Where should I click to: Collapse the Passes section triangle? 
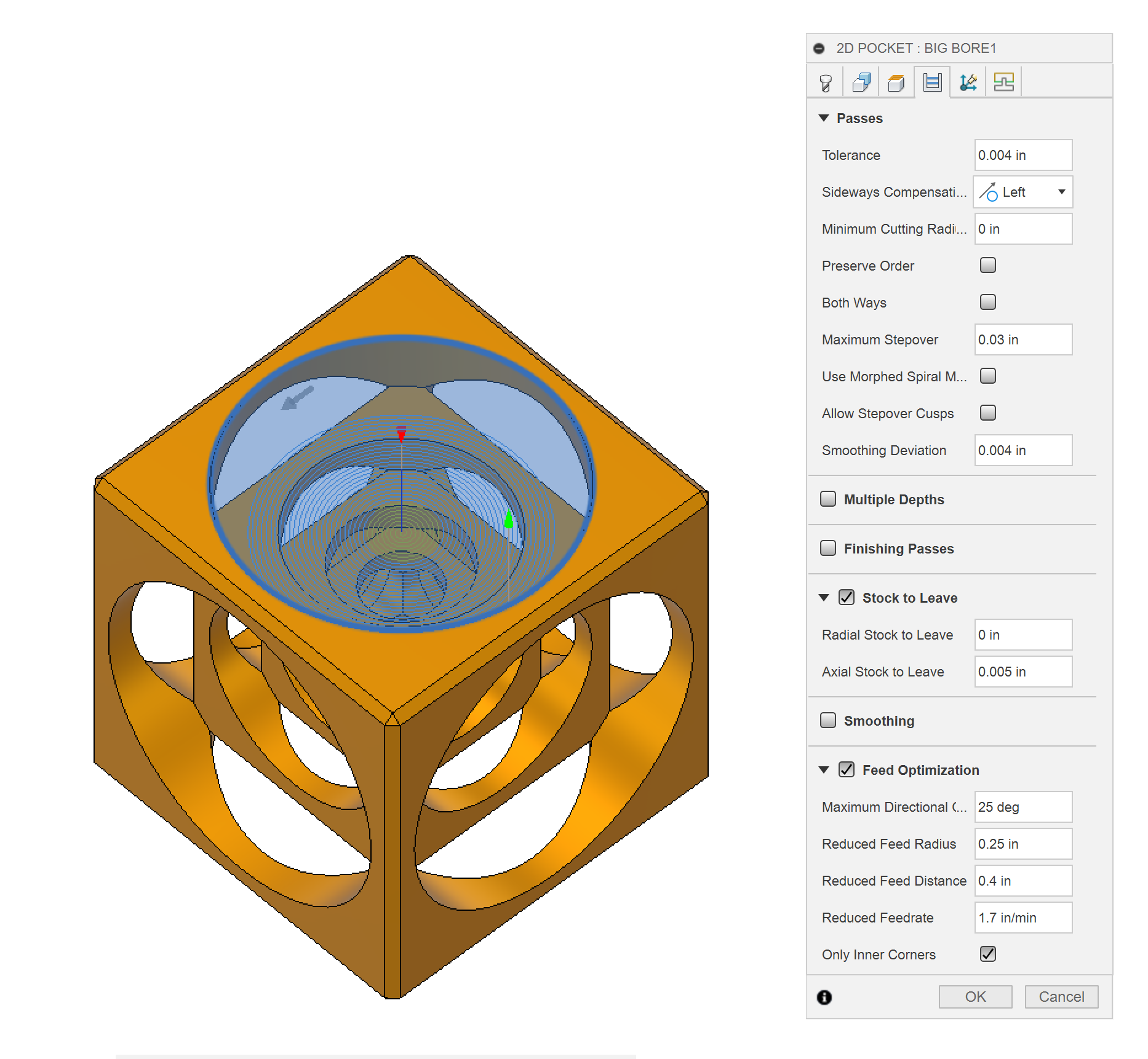coord(824,117)
